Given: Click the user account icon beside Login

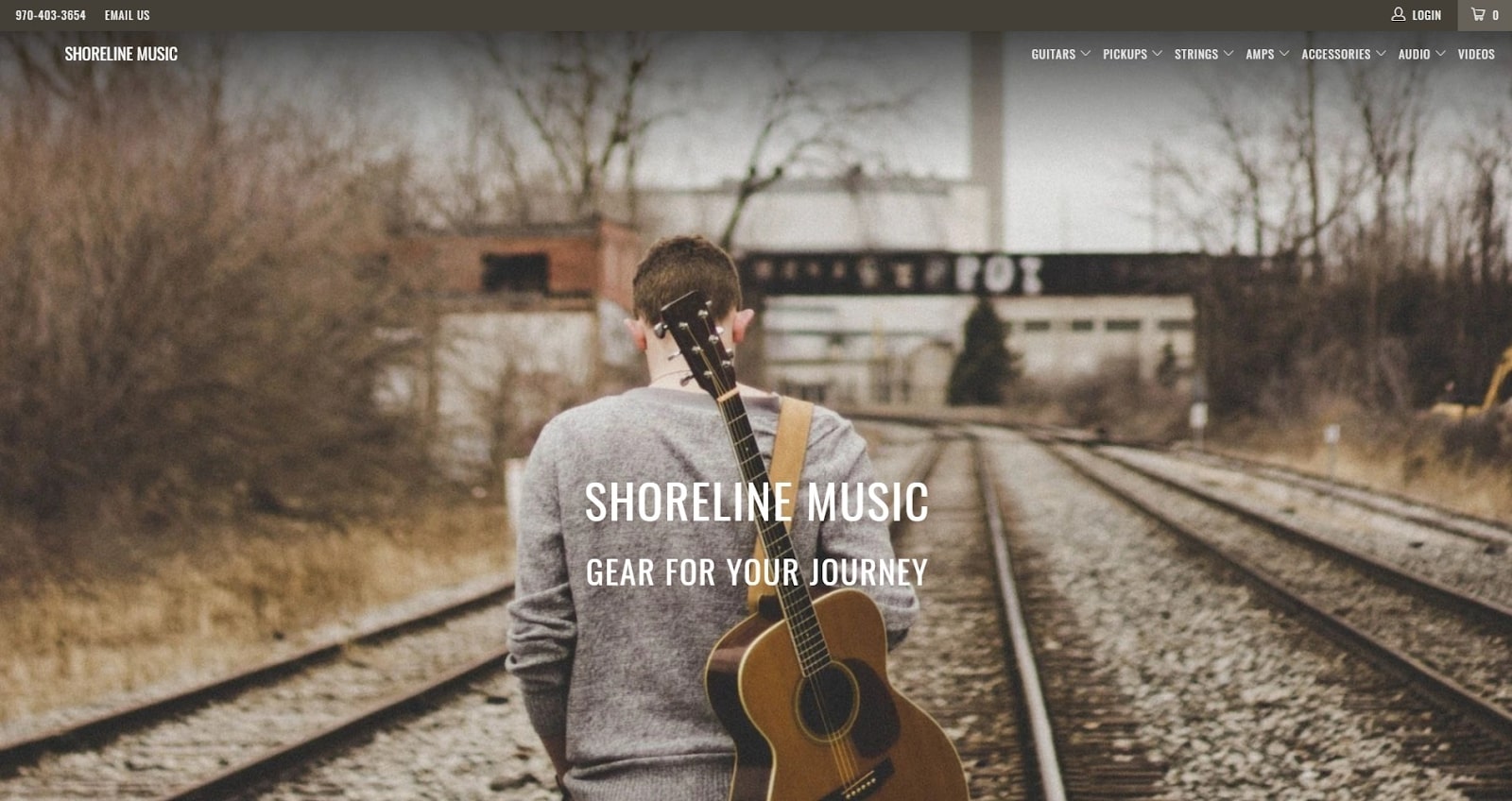Looking at the screenshot, I should pyautogui.click(x=1399, y=14).
